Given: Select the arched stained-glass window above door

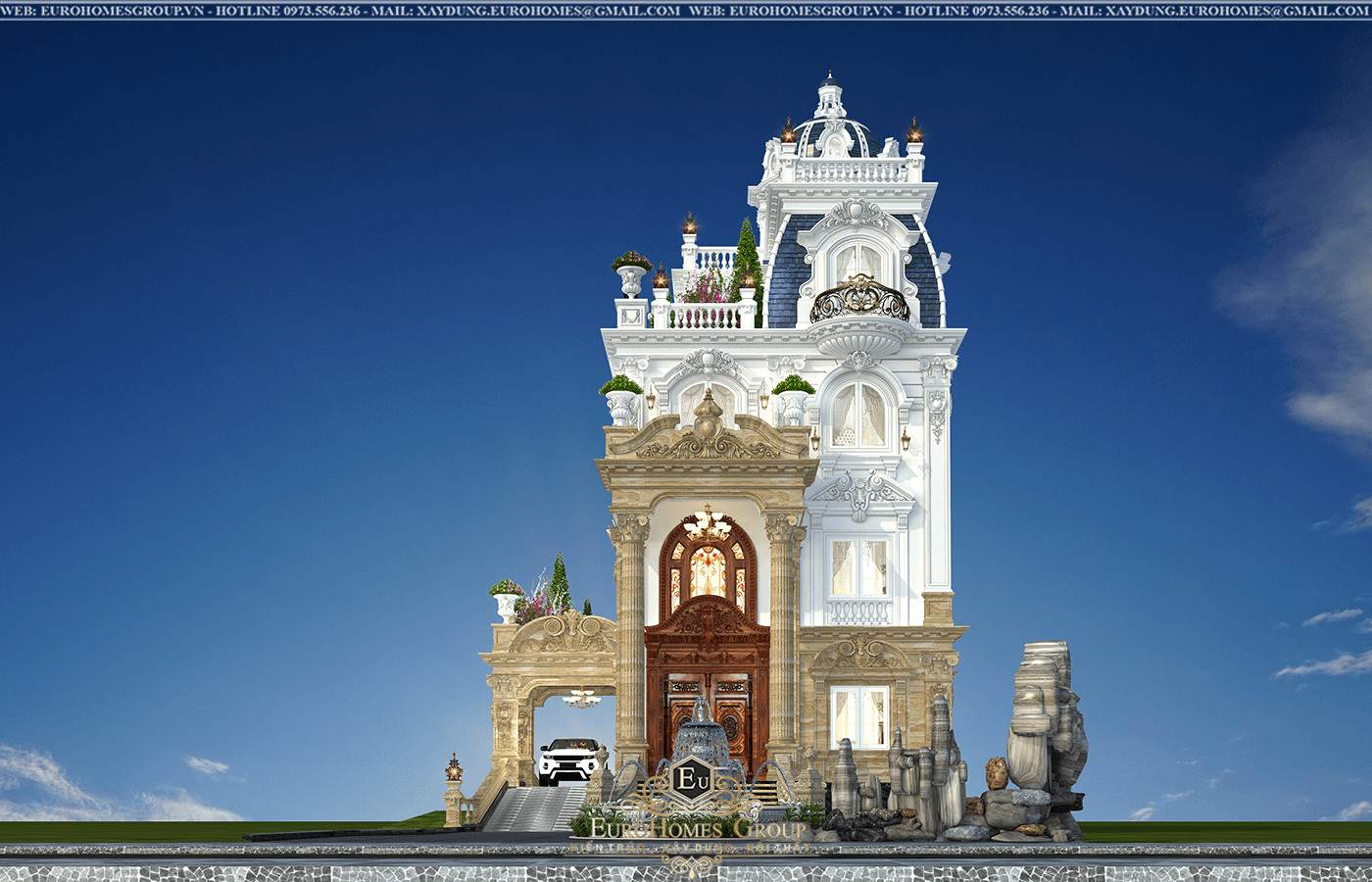Looking at the screenshot, I should click(x=708, y=571).
